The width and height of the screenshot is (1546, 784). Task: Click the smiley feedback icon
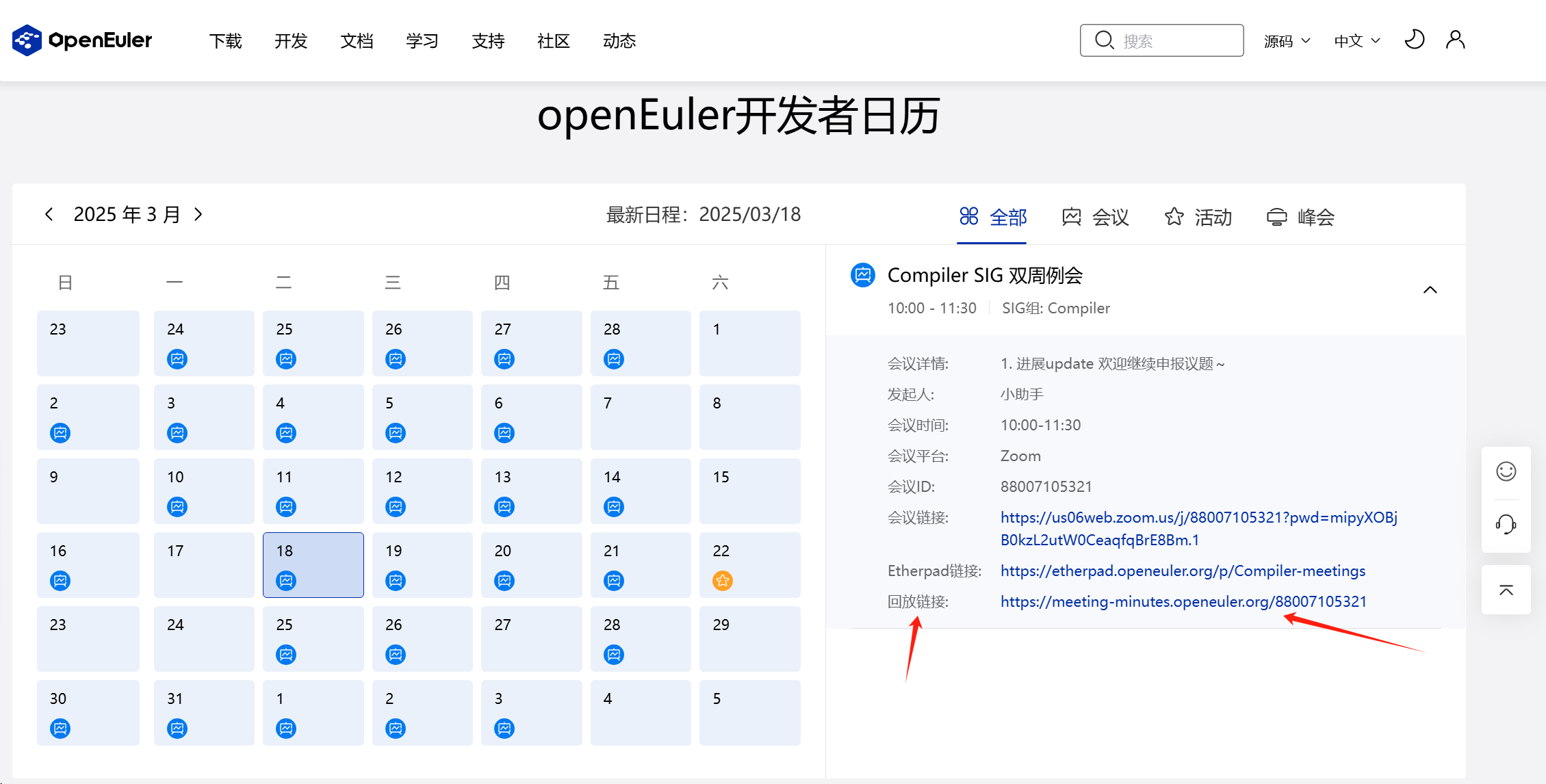[x=1506, y=471]
